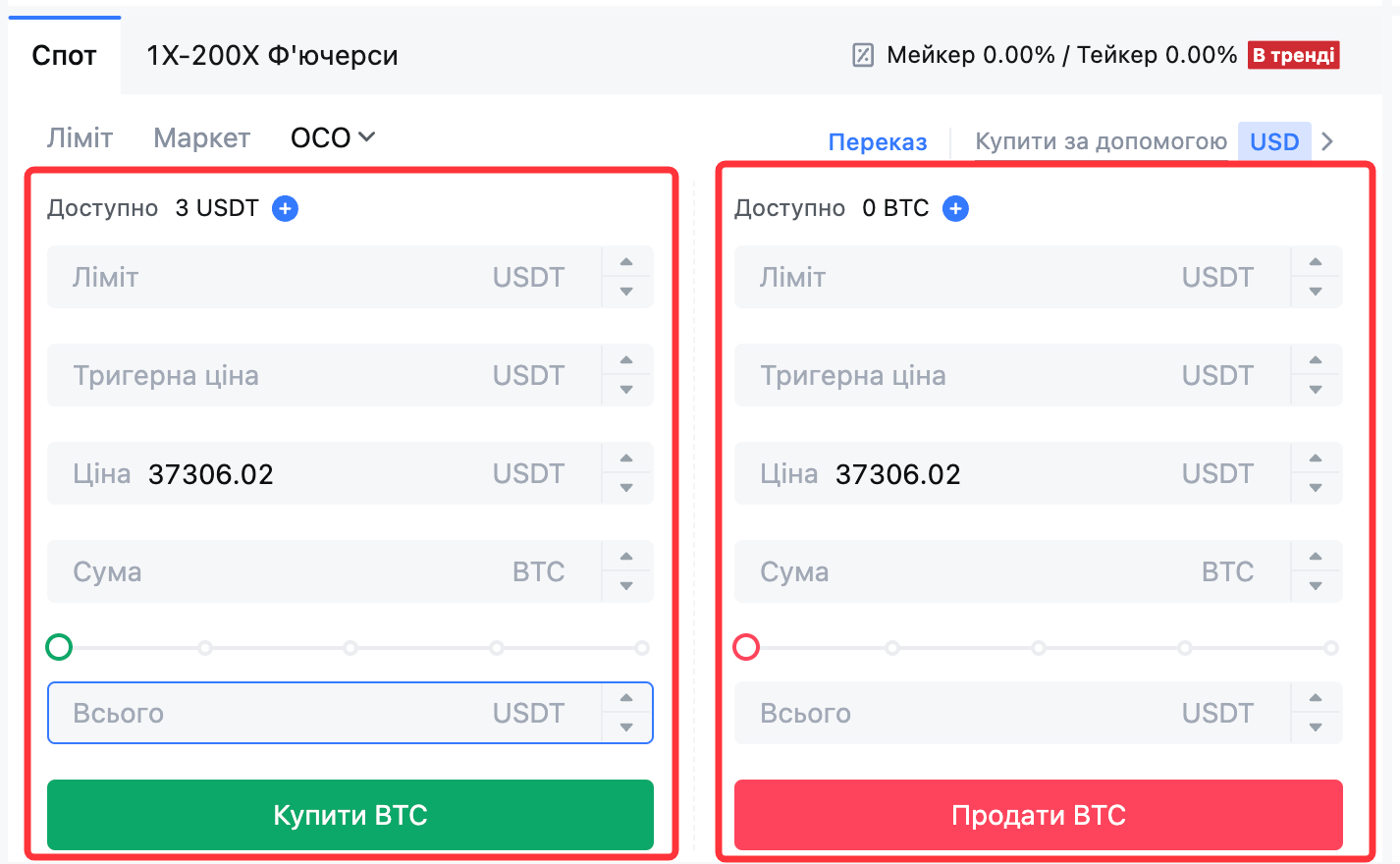Viewport: 1400px width, 864px height.
Task: Open the 1X-200X Ф'ючерси tab
Action: click(272, 55)
